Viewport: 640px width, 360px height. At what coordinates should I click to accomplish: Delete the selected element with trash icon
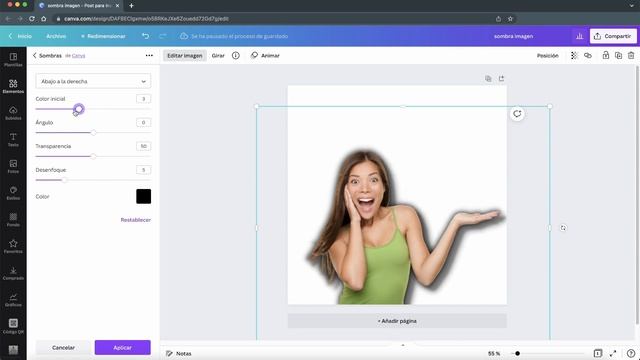point(631,56)
